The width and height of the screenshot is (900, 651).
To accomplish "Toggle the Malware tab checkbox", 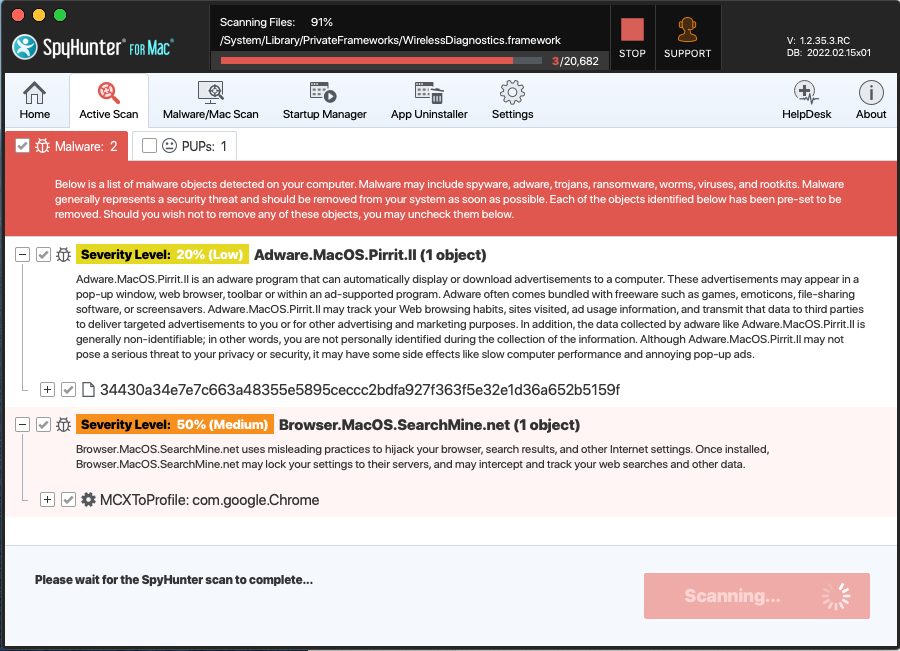I will click(22, 146).
